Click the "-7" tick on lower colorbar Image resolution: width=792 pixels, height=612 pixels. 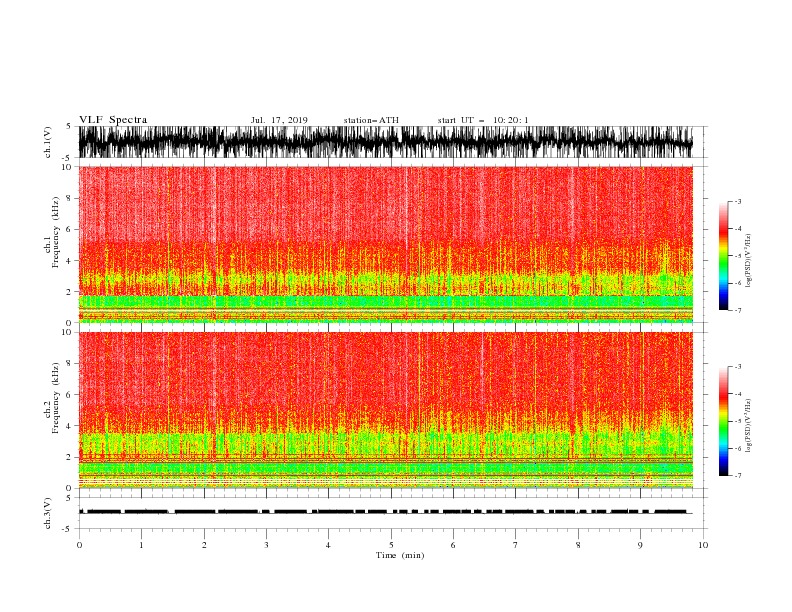[738, 476]
